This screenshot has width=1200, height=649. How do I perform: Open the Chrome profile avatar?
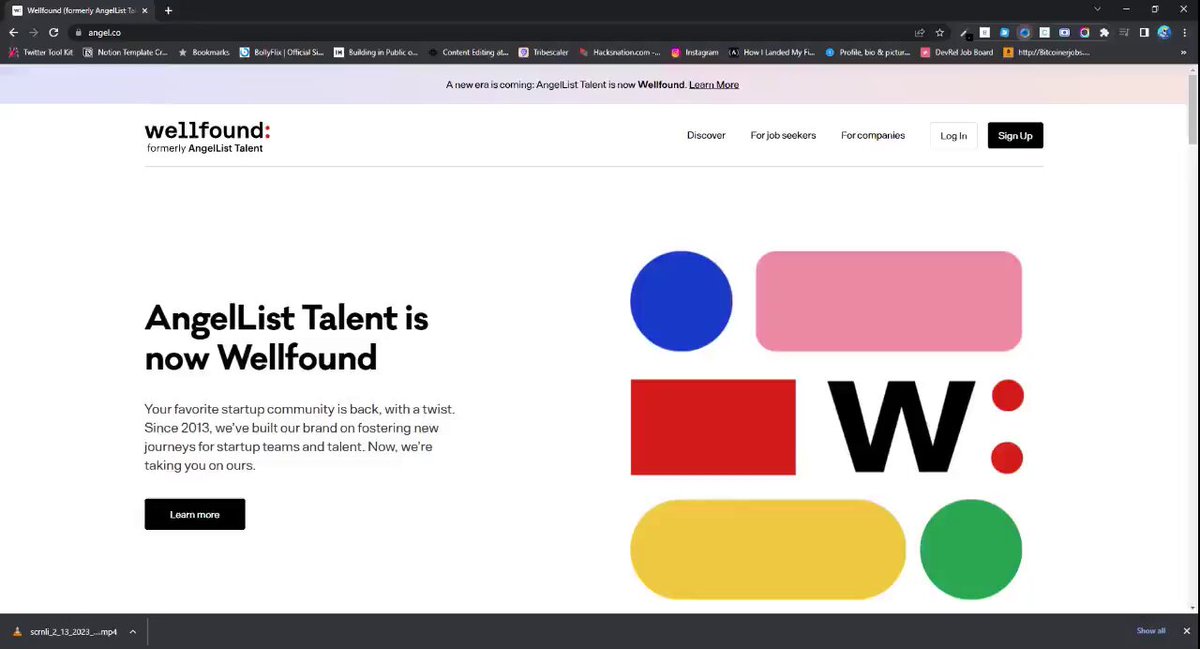pyautogui.click(x=1164, y=32)
